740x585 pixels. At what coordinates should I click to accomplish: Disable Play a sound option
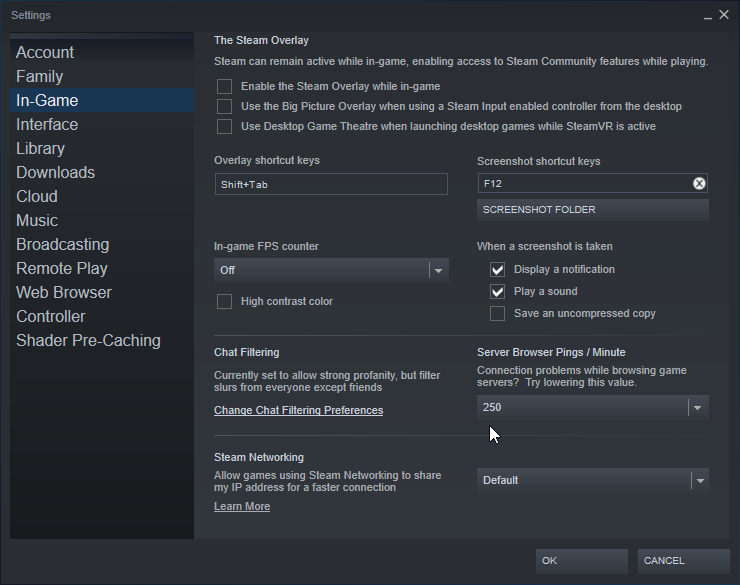click(497, 292)
